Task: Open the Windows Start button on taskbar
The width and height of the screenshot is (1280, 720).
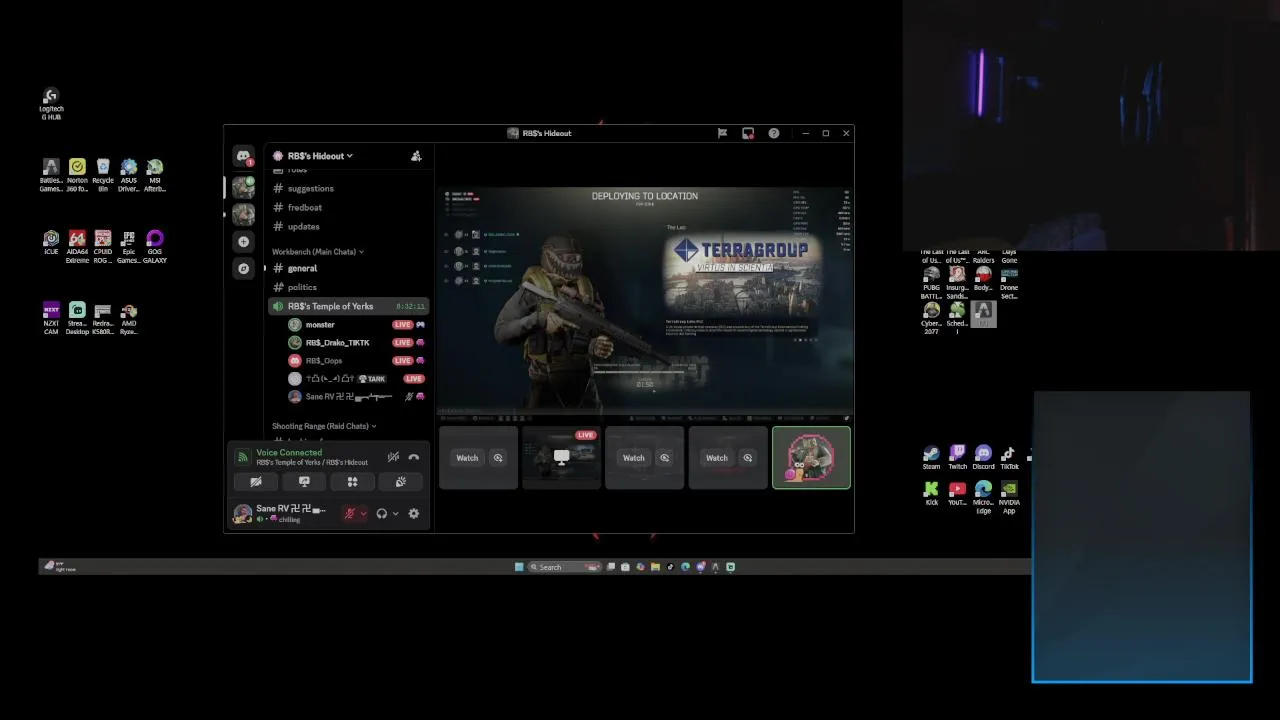Action: 519,567
